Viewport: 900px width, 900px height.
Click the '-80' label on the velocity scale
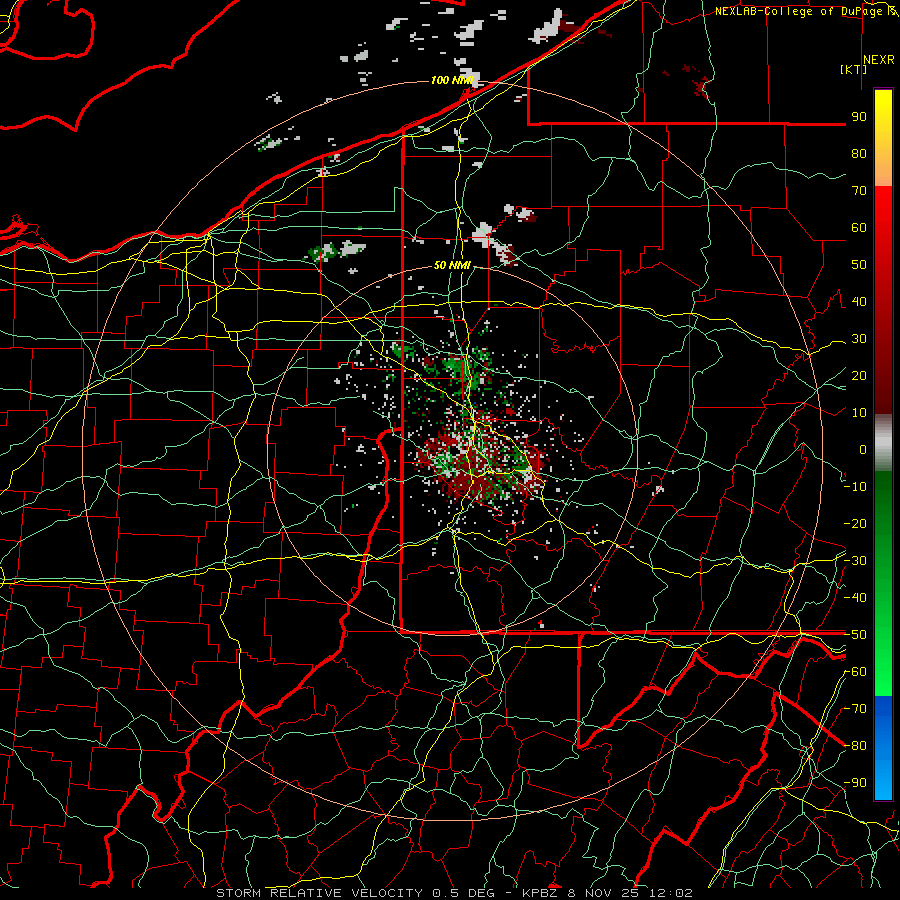click(855, 746)
